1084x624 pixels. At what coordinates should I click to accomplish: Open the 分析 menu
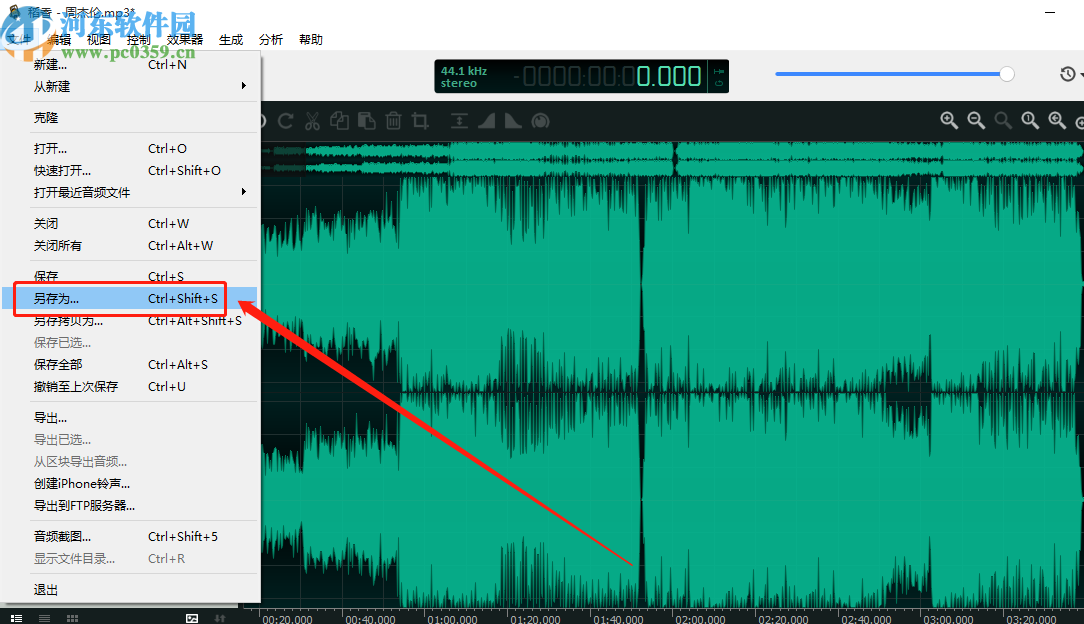tap(271, 39)
